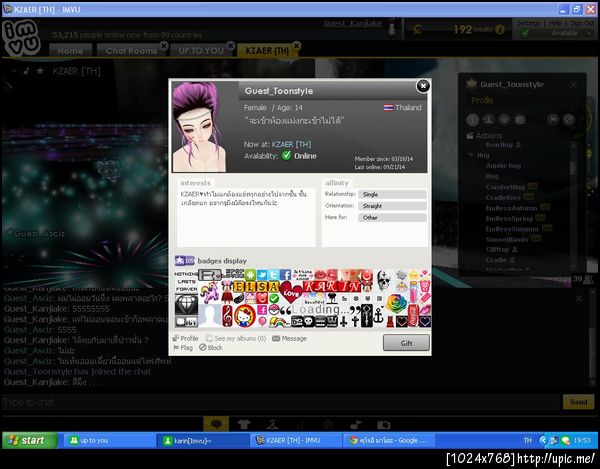Click TH language indicator in taskbar

(528, 440)
